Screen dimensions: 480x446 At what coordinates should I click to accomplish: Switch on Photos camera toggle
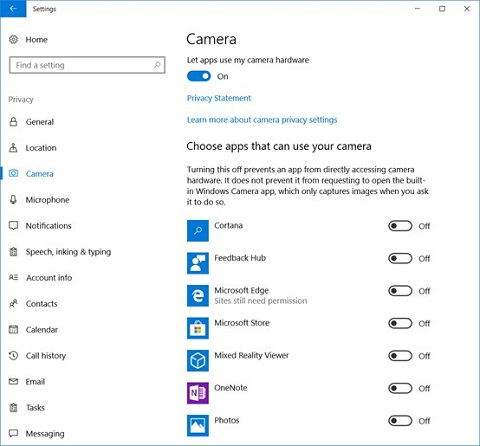click(x=400, y=421)
